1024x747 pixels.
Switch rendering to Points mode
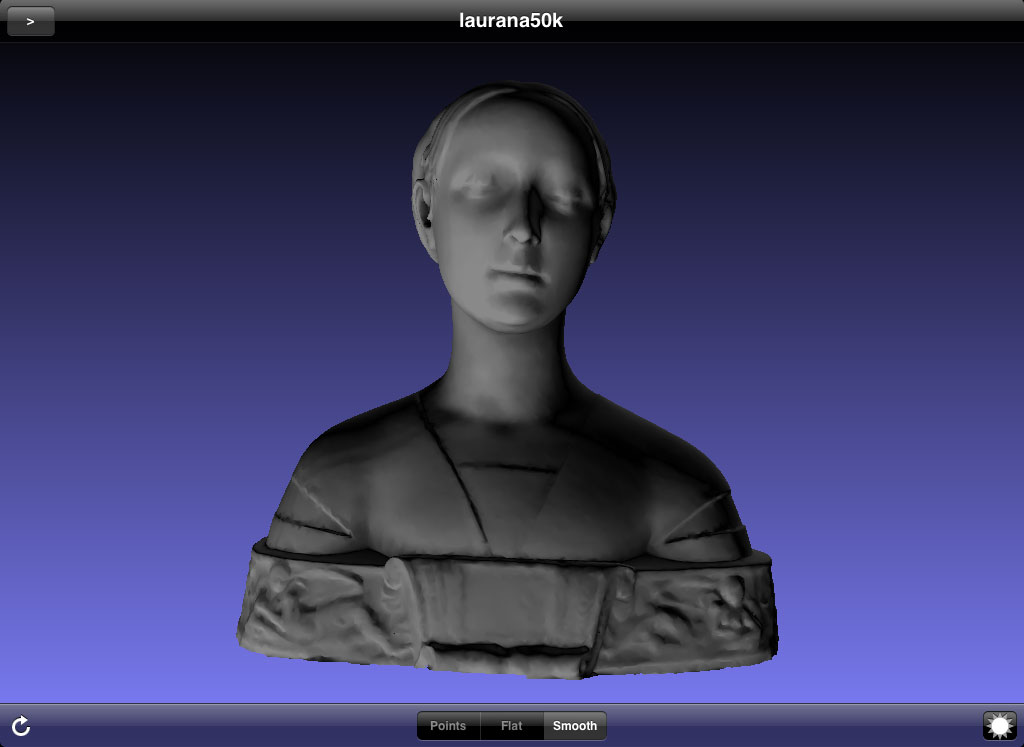448,725
